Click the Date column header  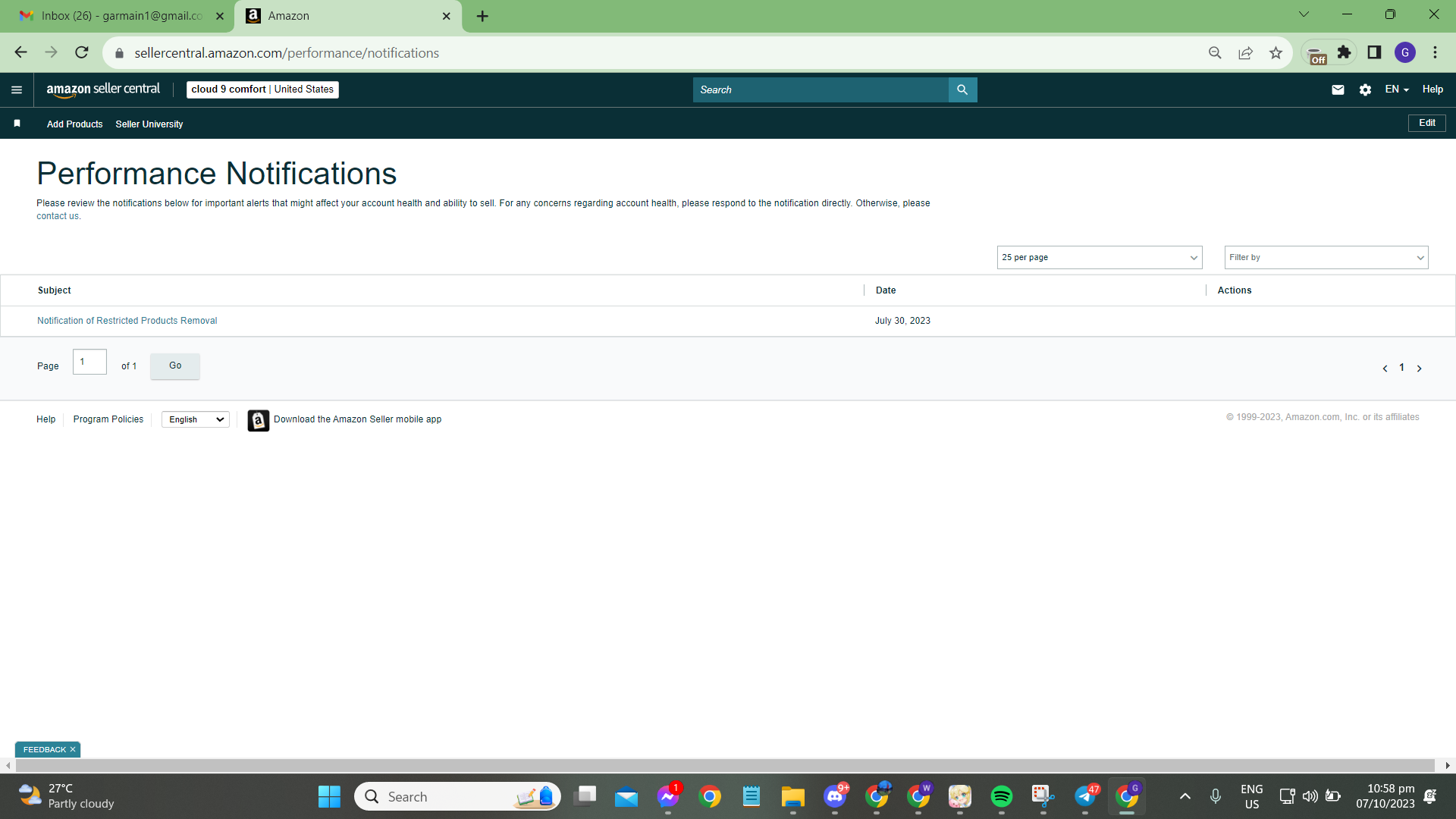[886, 290]
